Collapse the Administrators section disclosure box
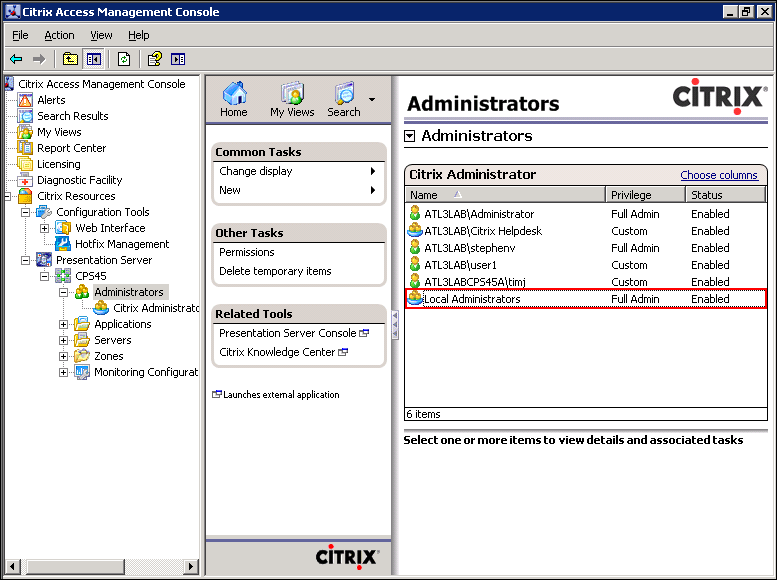The width and height of the screenshot is (777, 580). [x=409, y=136]
